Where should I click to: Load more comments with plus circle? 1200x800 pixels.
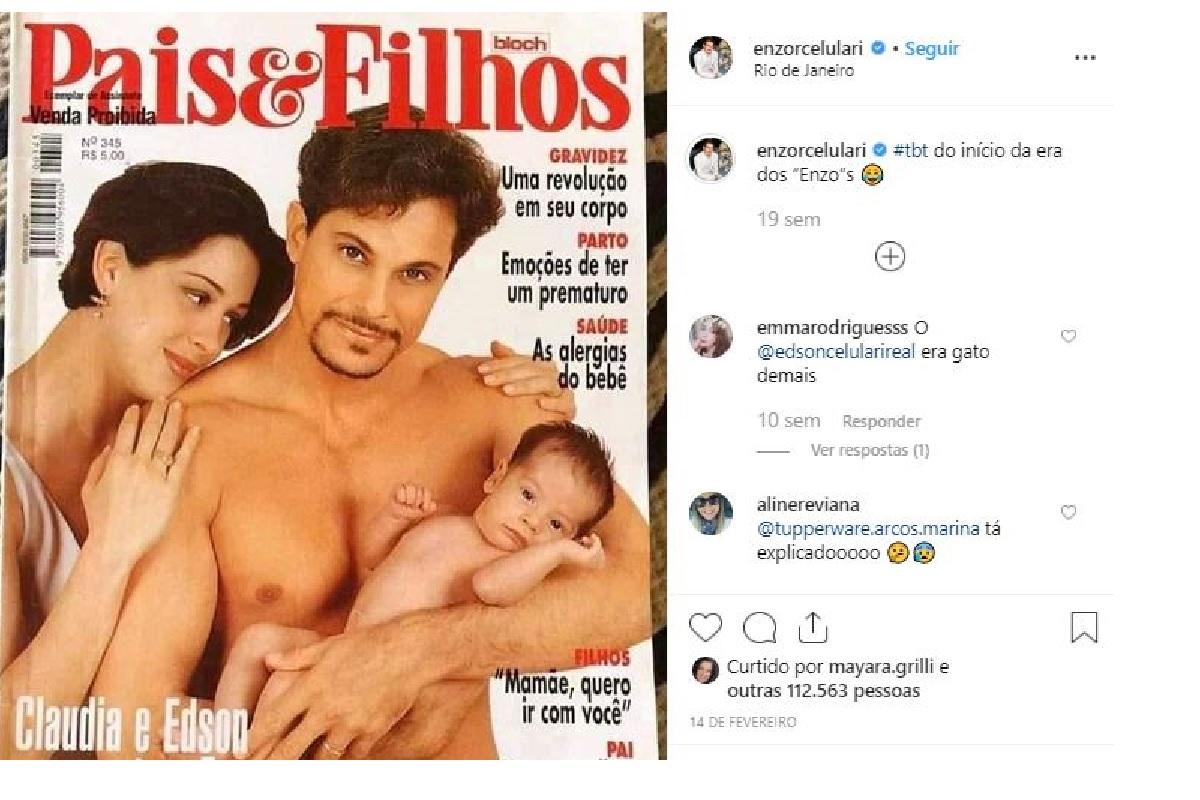[x=890, y=257]
